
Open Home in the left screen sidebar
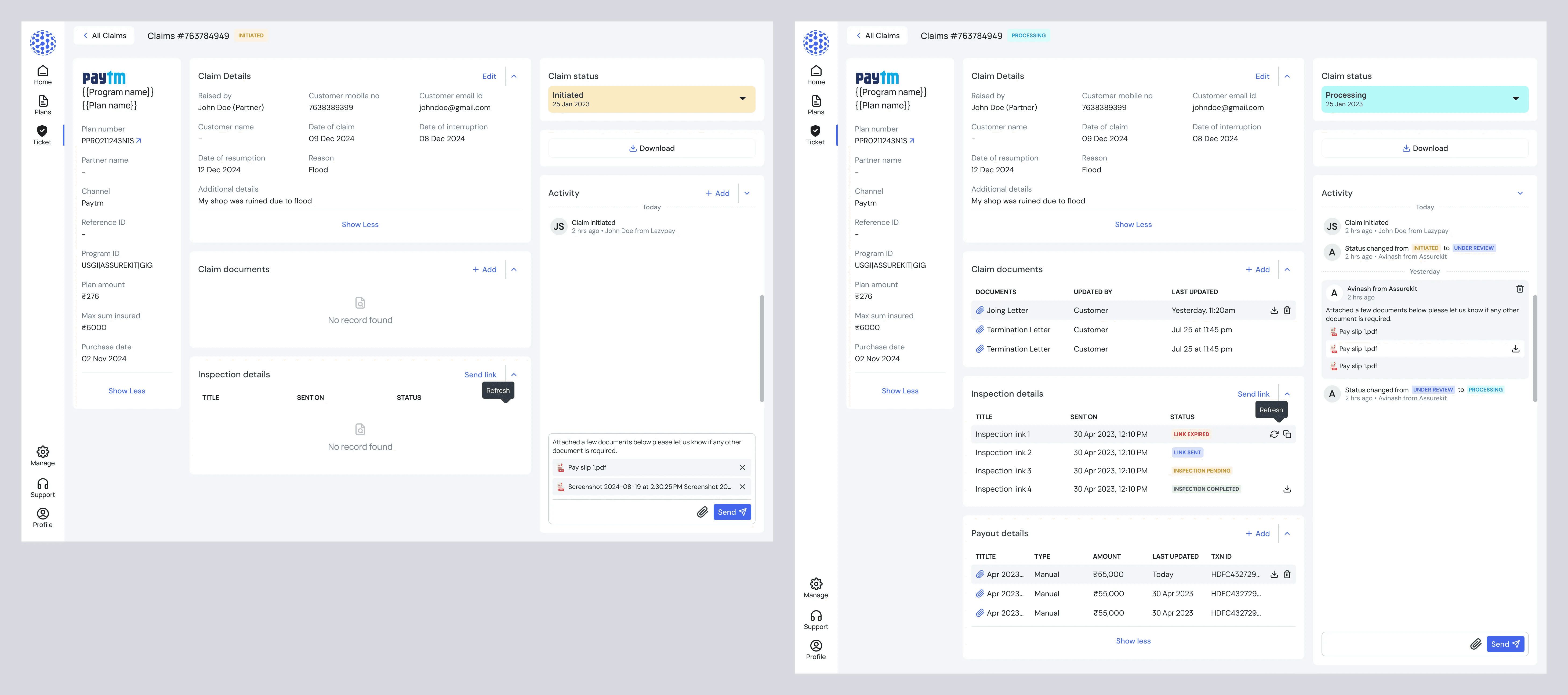tap(43, 75)
